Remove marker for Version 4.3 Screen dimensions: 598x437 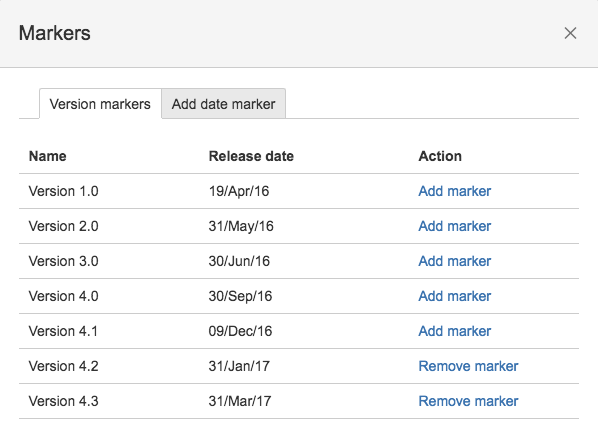[468, 401]
